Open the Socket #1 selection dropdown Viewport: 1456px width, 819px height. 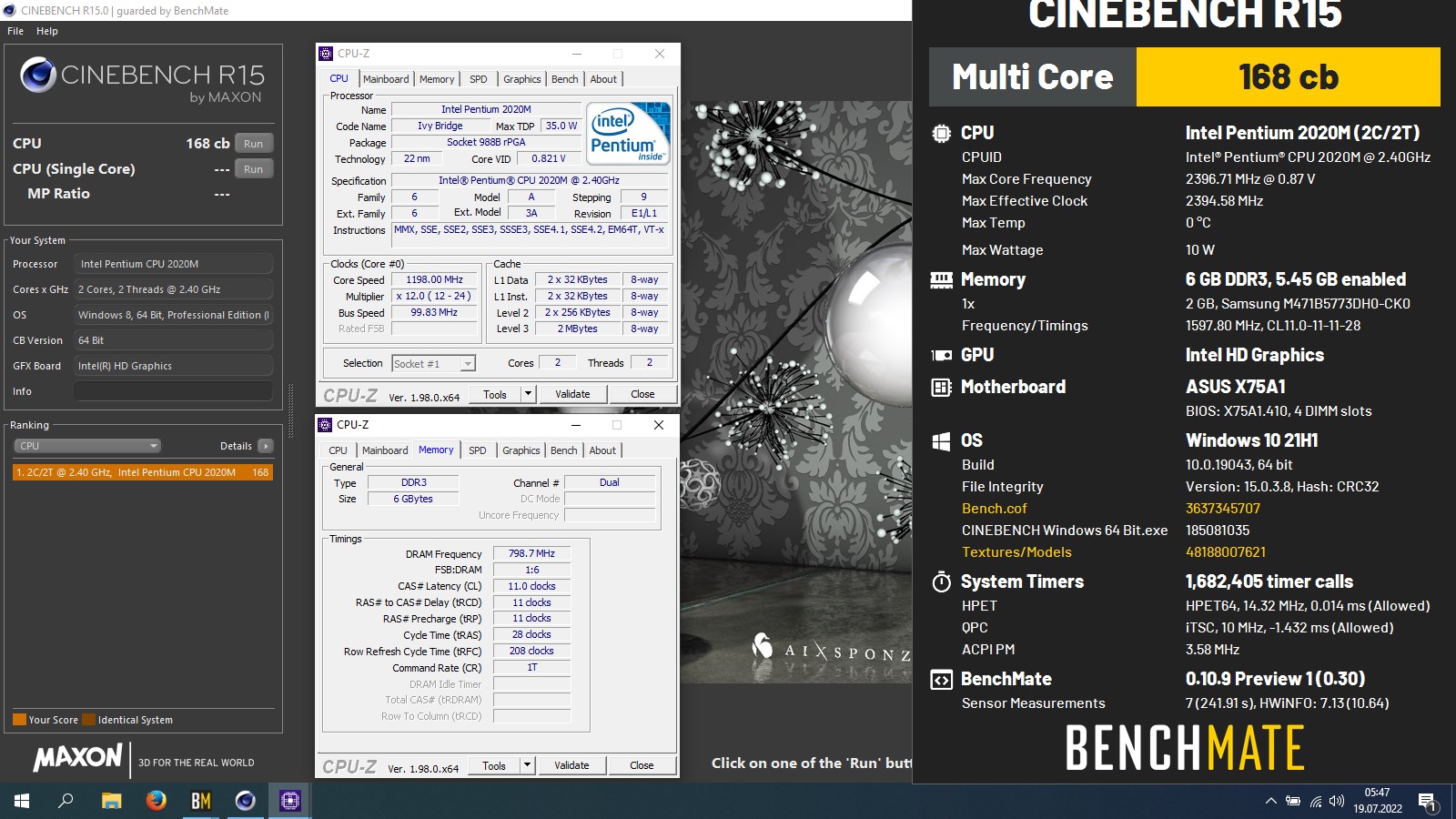[x=434, y=363]
